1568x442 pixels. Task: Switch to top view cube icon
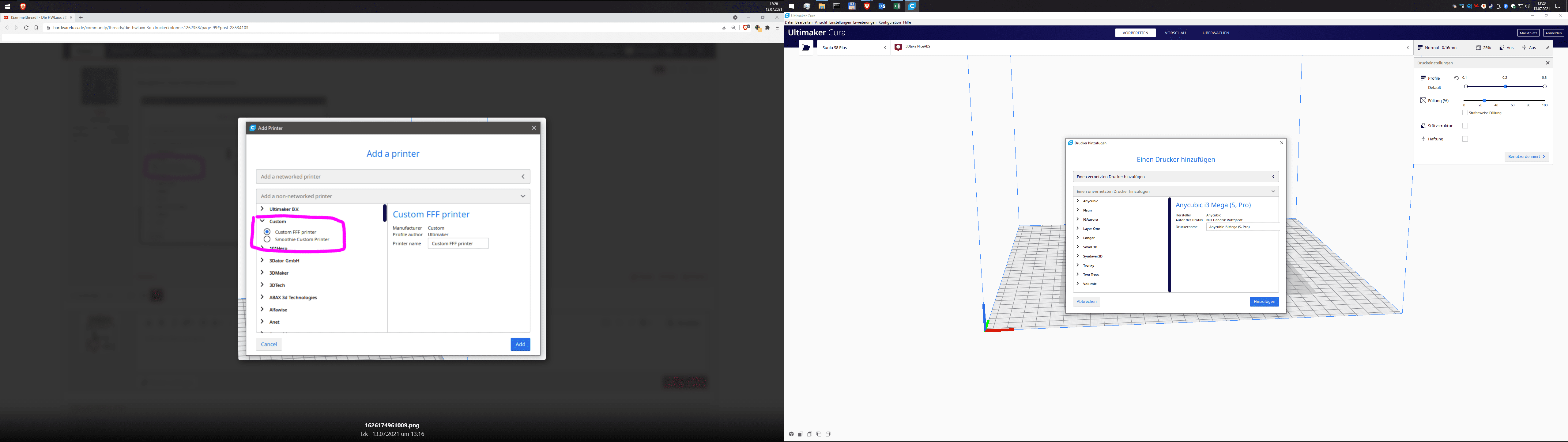809,434
